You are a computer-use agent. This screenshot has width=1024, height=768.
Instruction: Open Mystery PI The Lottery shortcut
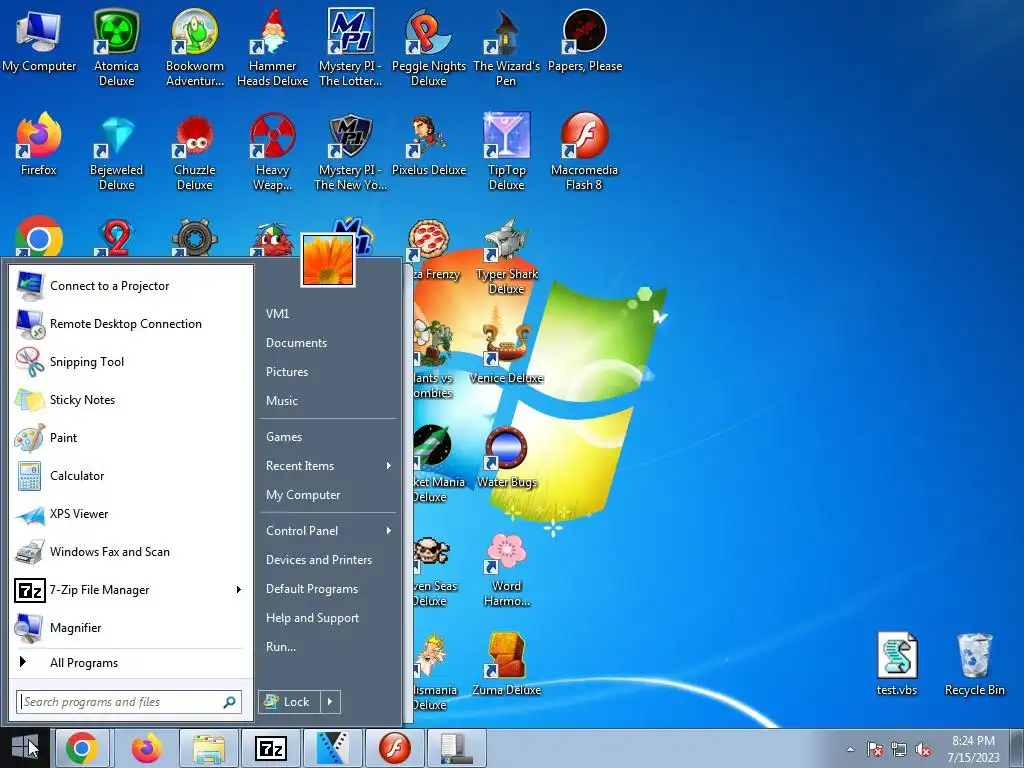[351, 48]
